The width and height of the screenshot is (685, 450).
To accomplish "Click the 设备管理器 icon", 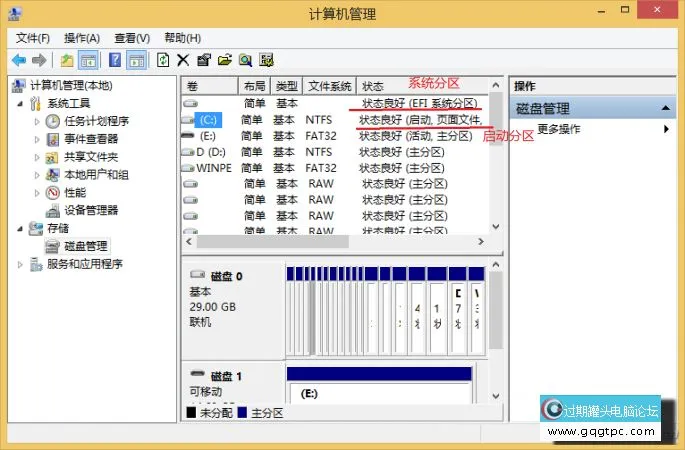I will (x=52, y=211).
